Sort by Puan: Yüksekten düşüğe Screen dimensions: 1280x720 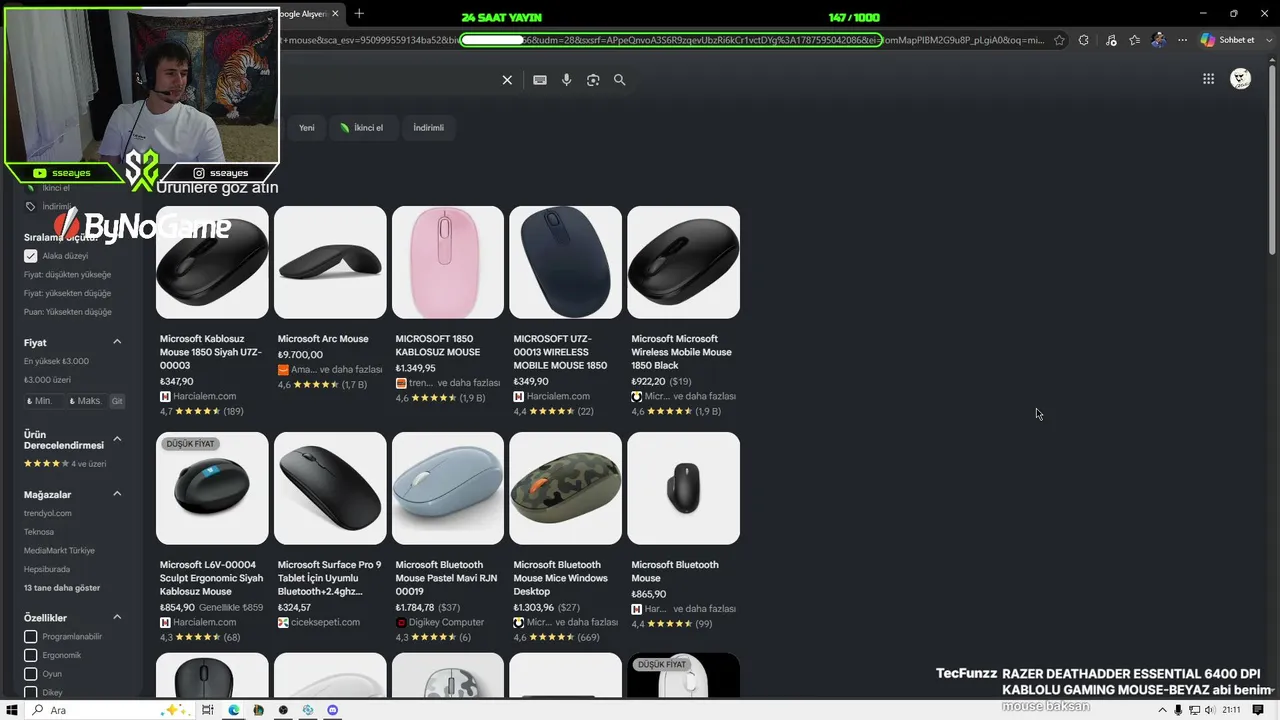pos(68,312)
